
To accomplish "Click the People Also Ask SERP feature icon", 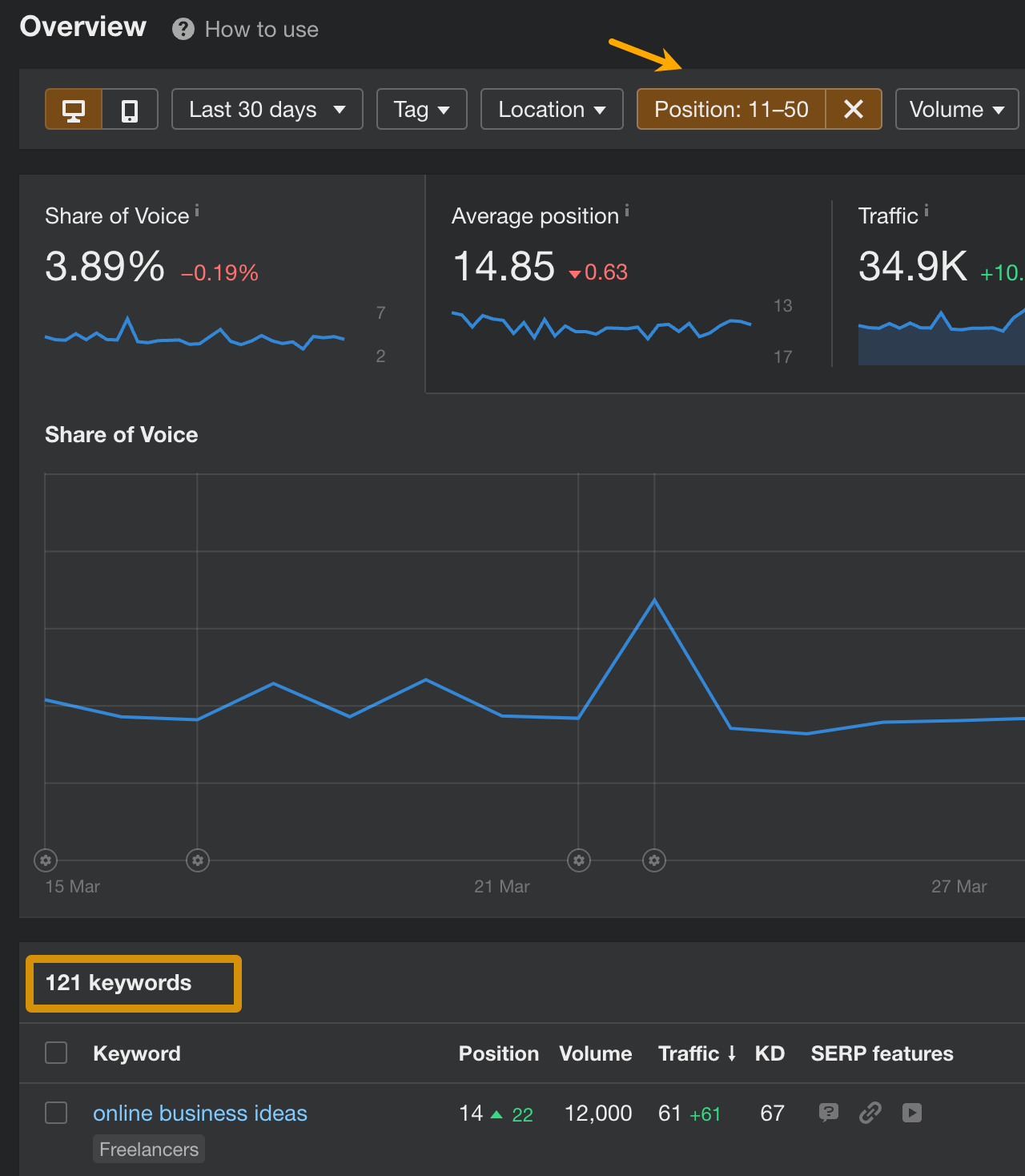I will click(x=829, y=1113).
